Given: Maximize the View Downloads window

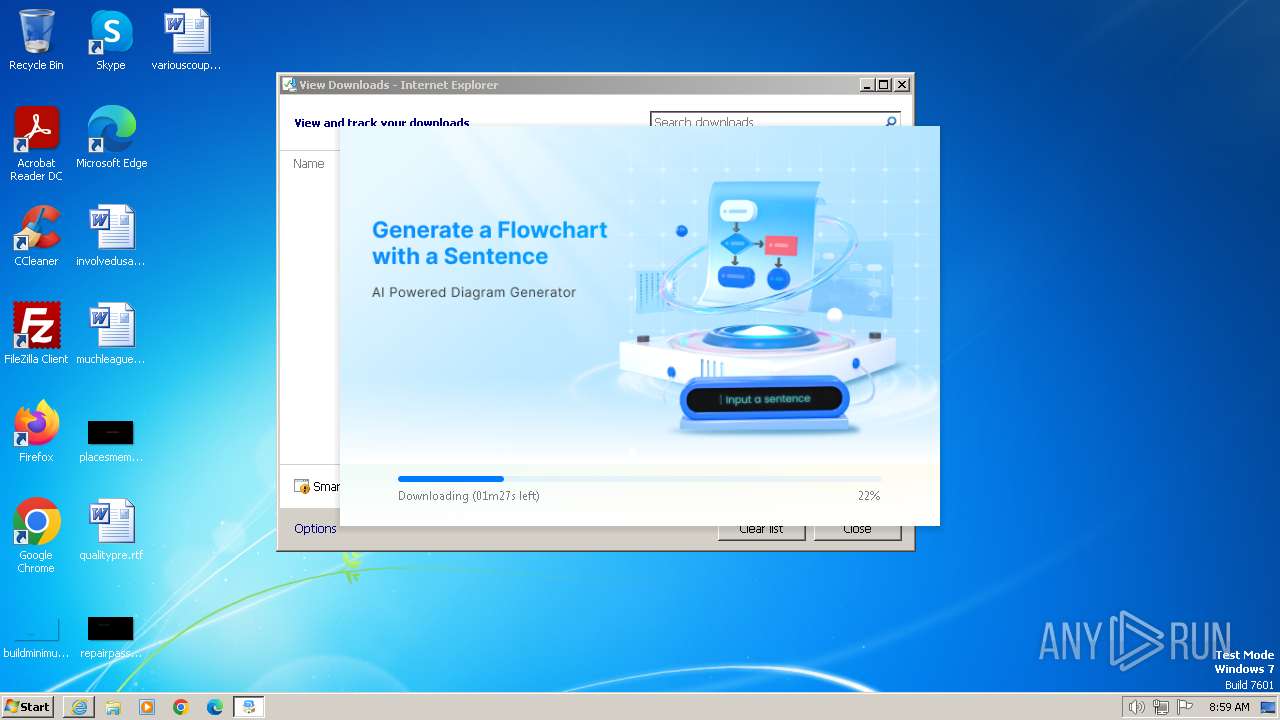Looking at the screenshot, I should [884, 85].
